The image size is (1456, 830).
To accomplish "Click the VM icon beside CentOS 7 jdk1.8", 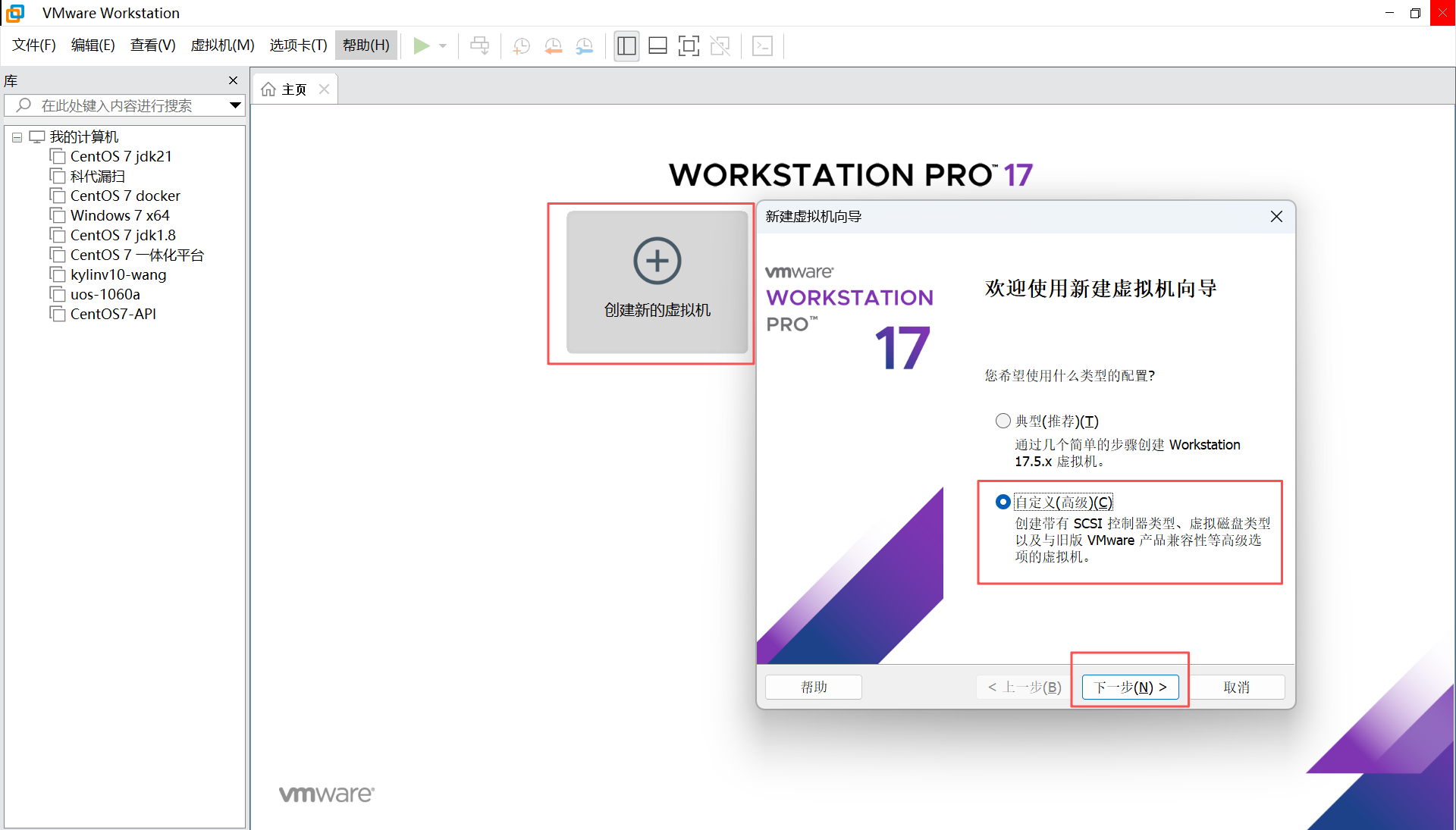I will [58, 235].
